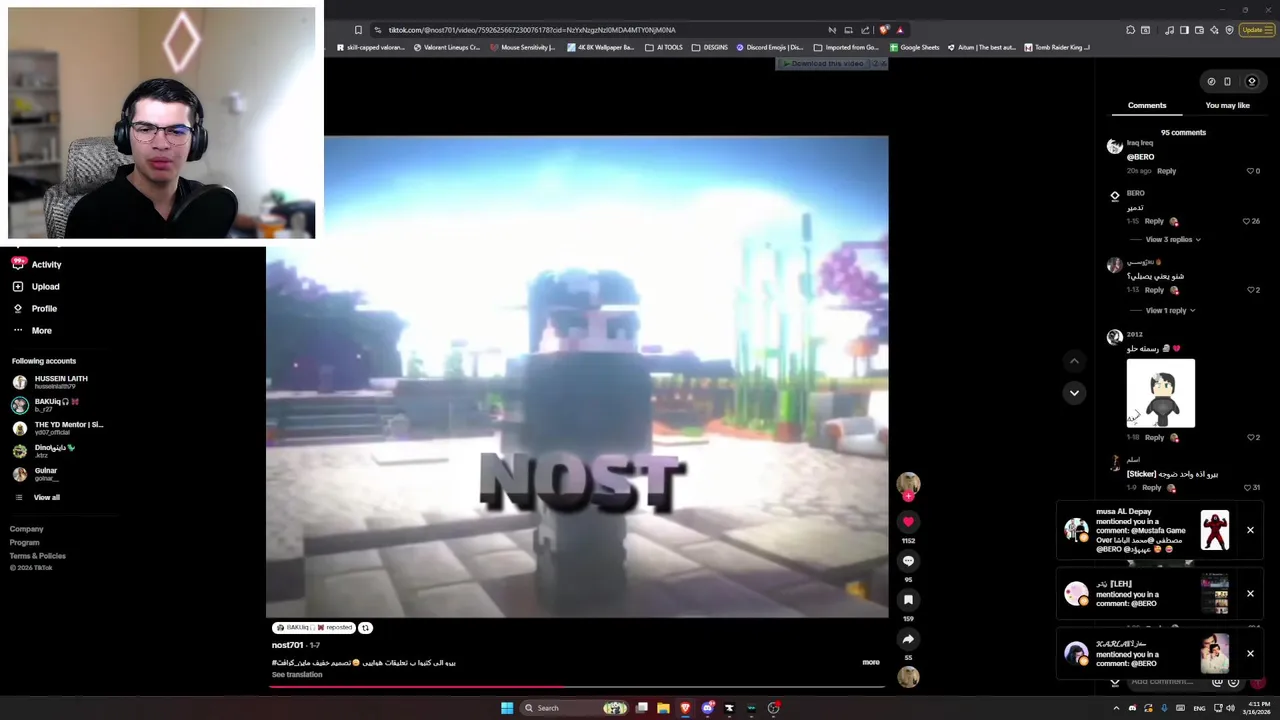Open the Terms & Policies footer link
Viewport: 1280px width, 720px height.
38,556
